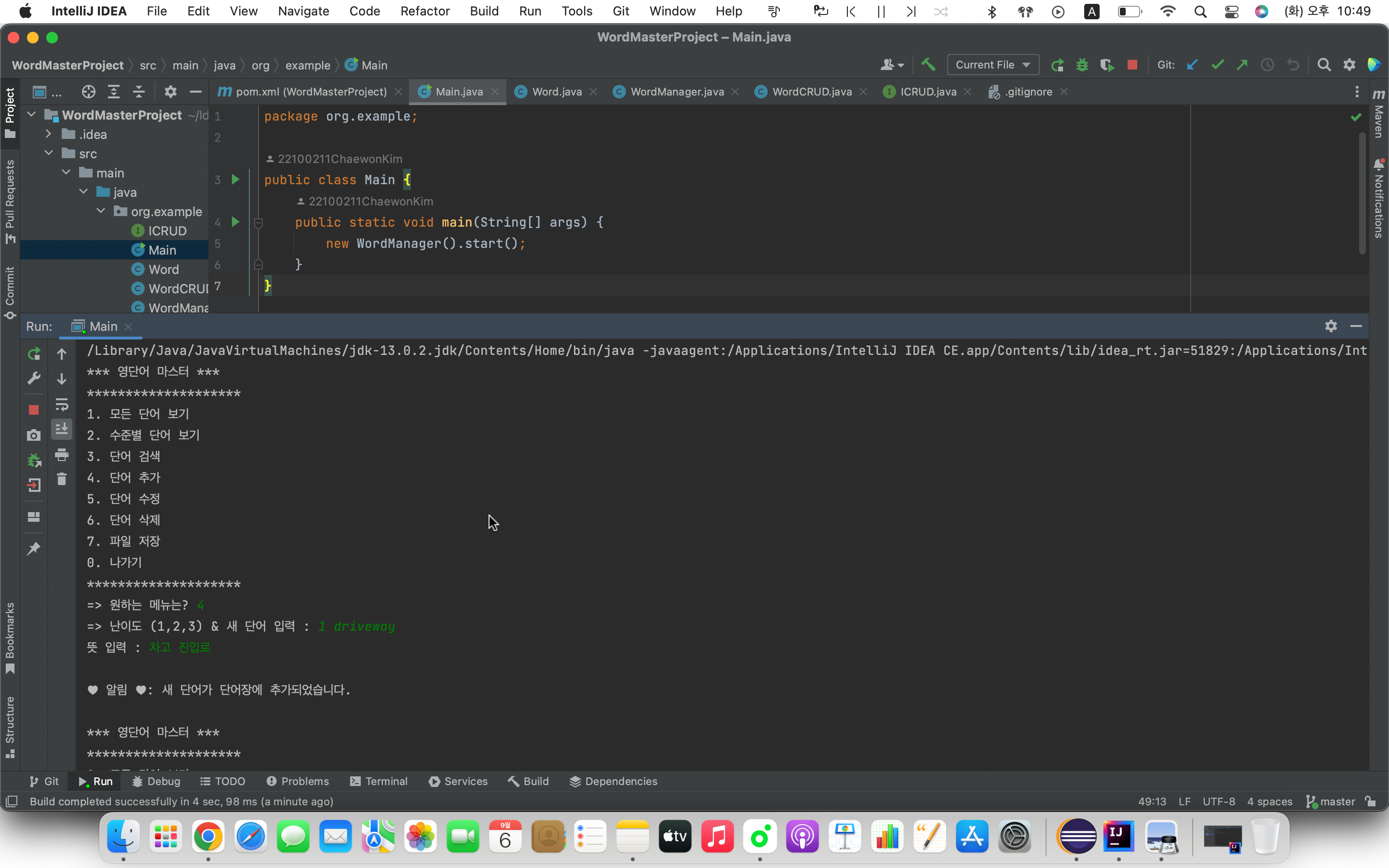Open the master branch popup in status bar
The width and height of the screenshot is (1389, 868).
1335,801
